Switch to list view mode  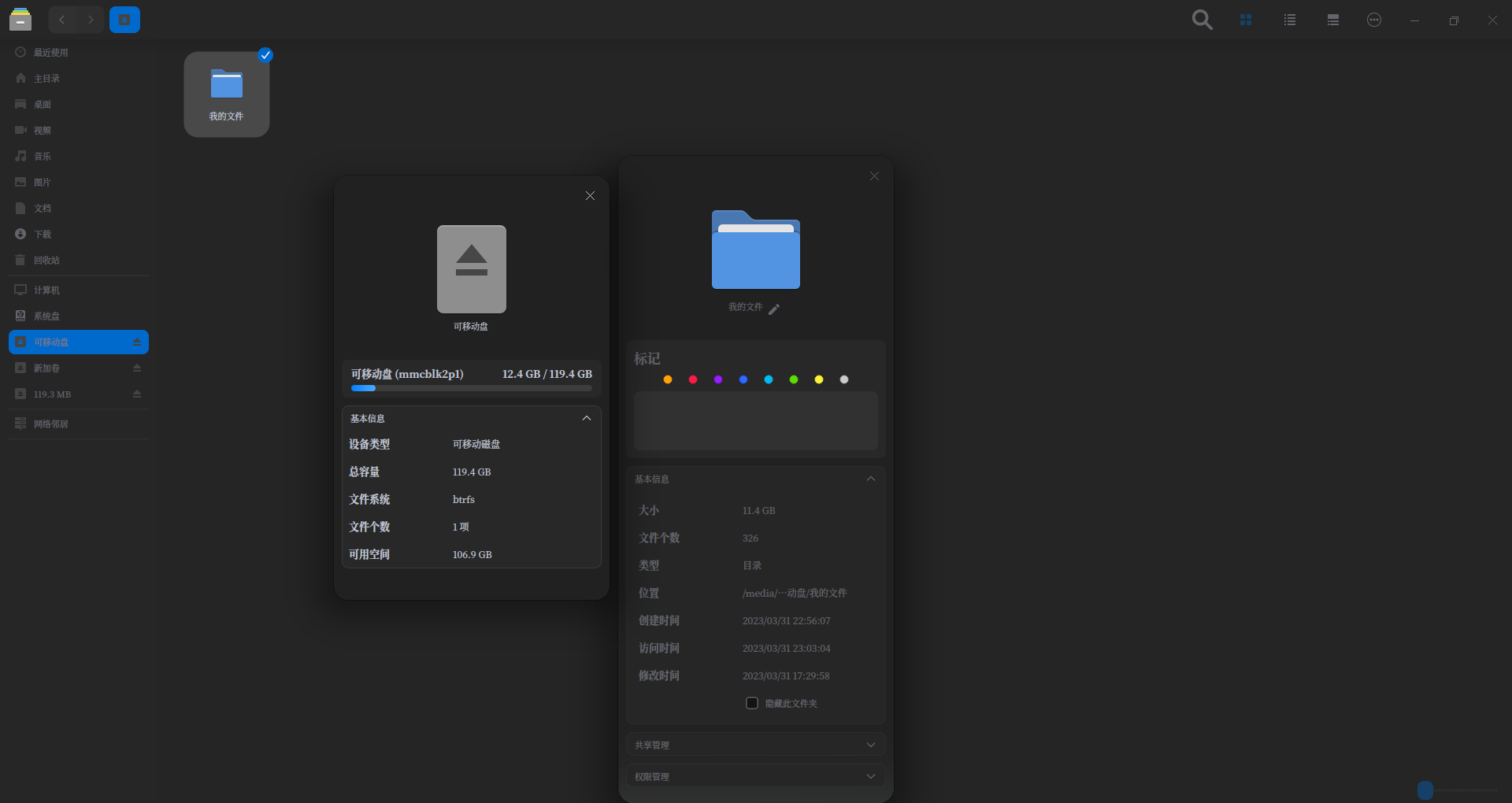(1289, 20)
